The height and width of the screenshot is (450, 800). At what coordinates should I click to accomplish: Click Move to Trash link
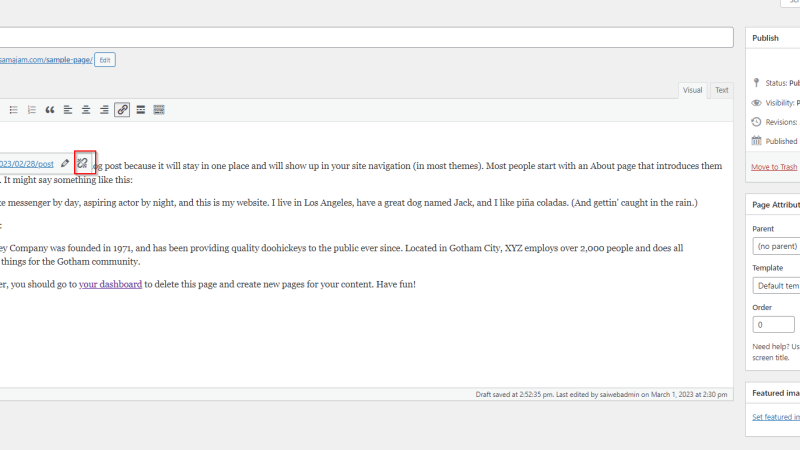click(774, 167)
